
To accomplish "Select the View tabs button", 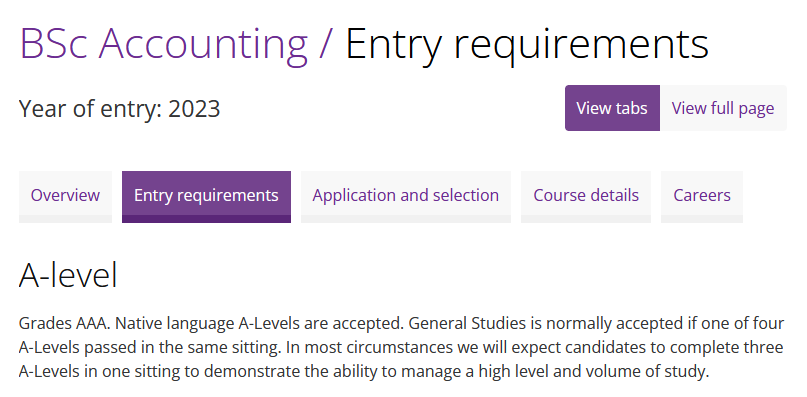I will (x=612, y=108).
